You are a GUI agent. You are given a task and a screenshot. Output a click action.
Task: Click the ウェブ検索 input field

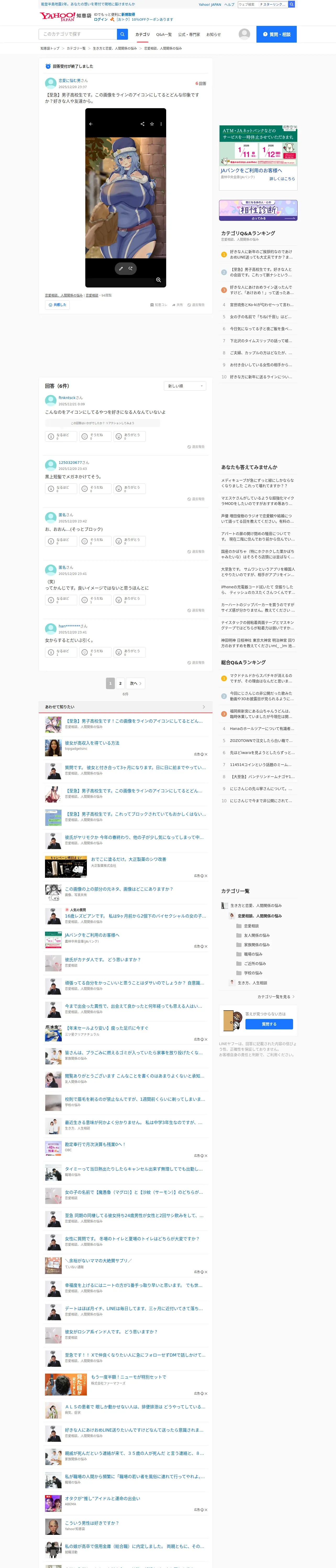coord(248,4)
